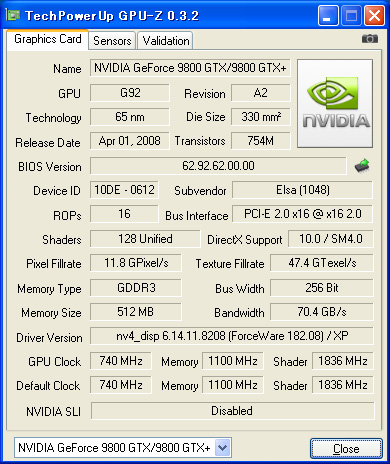This screenshot has height=464, width=390.
Task: Open the Validation tab
Action: pos(166,41)
